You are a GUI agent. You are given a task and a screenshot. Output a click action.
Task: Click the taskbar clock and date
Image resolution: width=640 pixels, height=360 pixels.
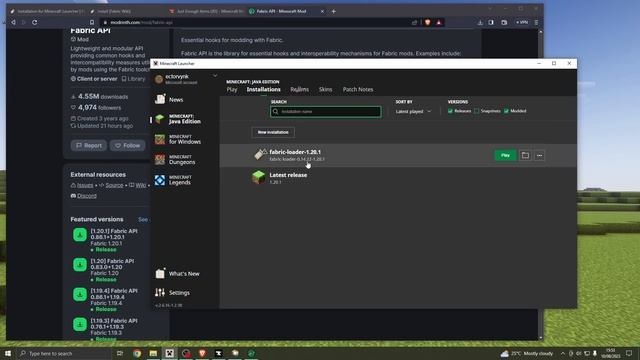(611, 353)
